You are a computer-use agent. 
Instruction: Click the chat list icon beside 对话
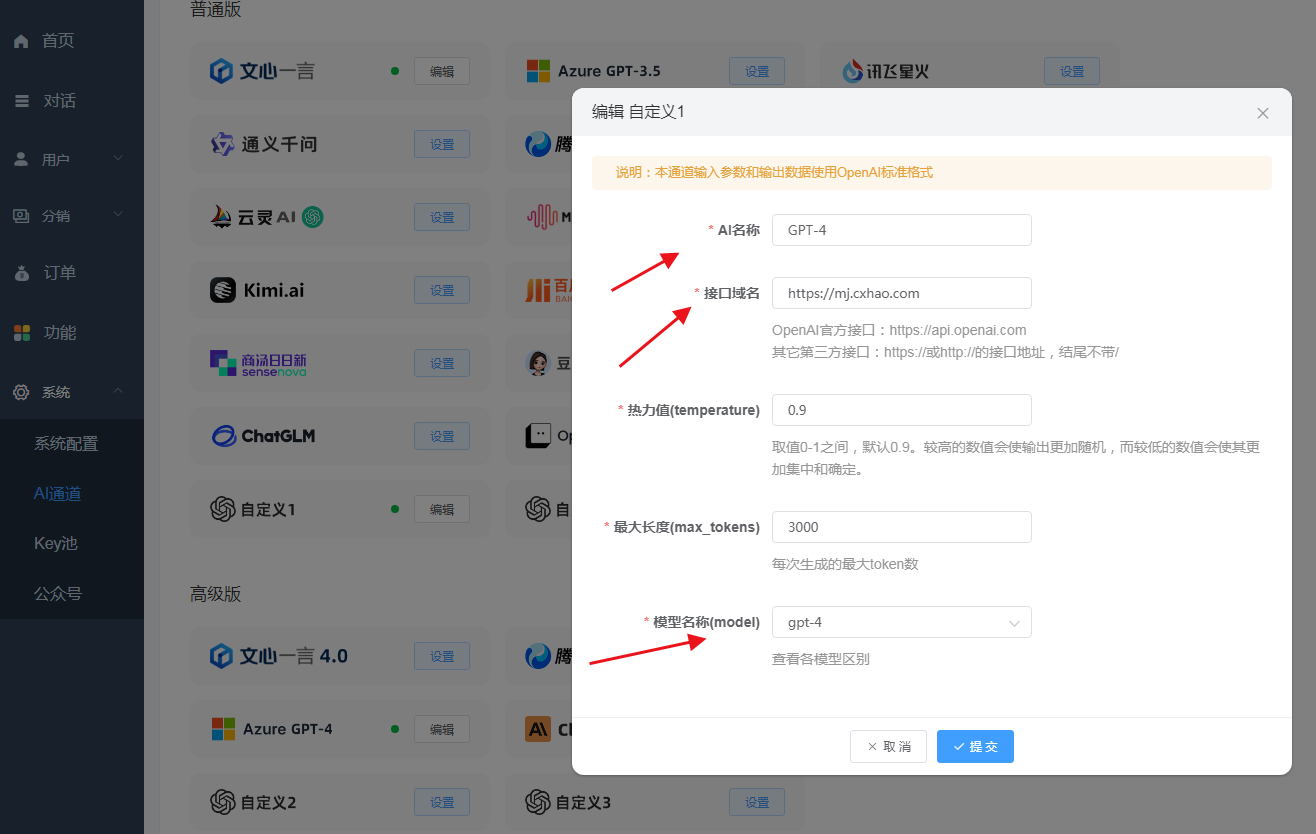click(21, 101)
